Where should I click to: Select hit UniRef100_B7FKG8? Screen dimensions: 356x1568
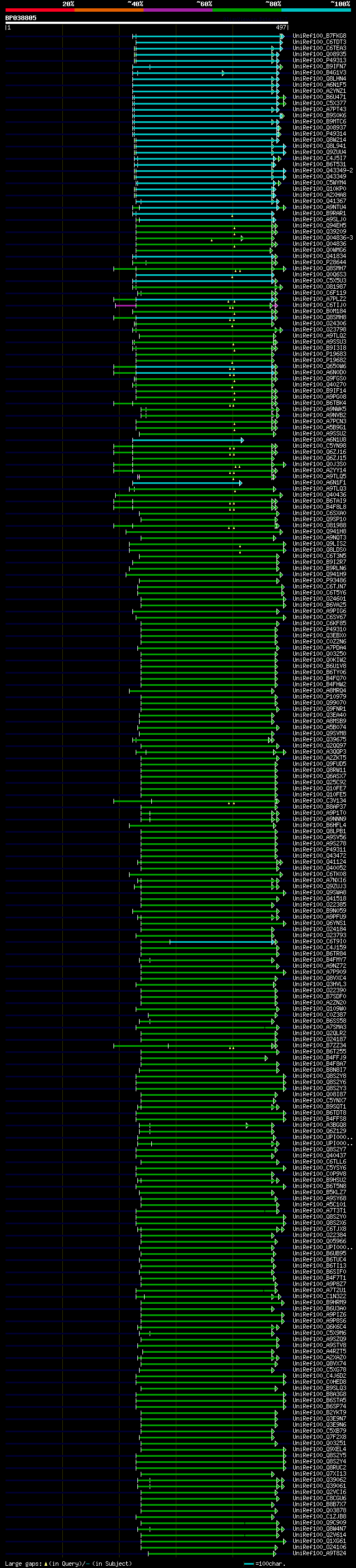319,36
